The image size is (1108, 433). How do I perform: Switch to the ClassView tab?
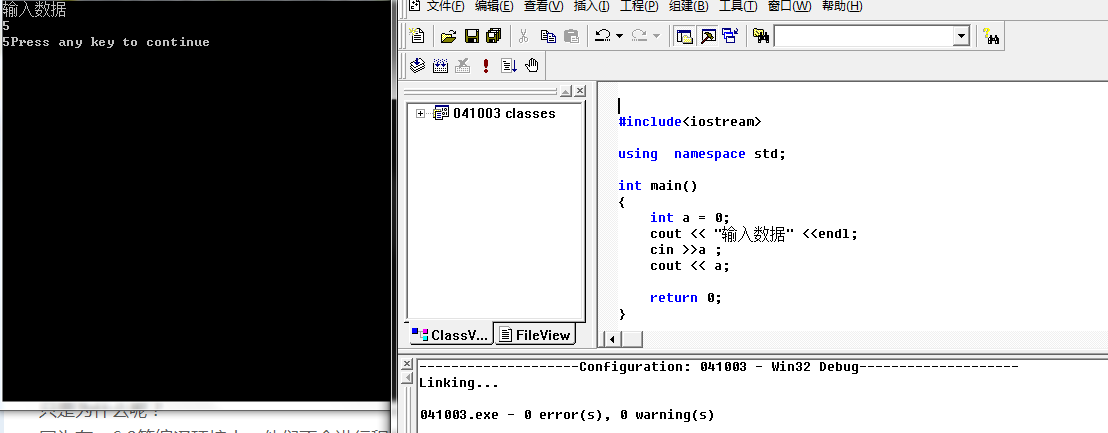[451, 335]
